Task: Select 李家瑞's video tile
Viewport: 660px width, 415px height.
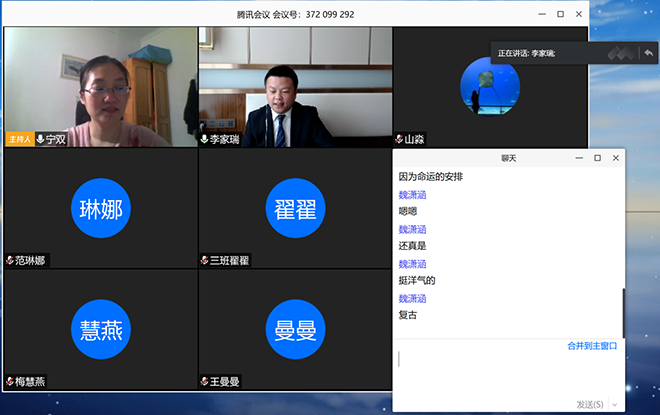Action: tap(295, 87)
